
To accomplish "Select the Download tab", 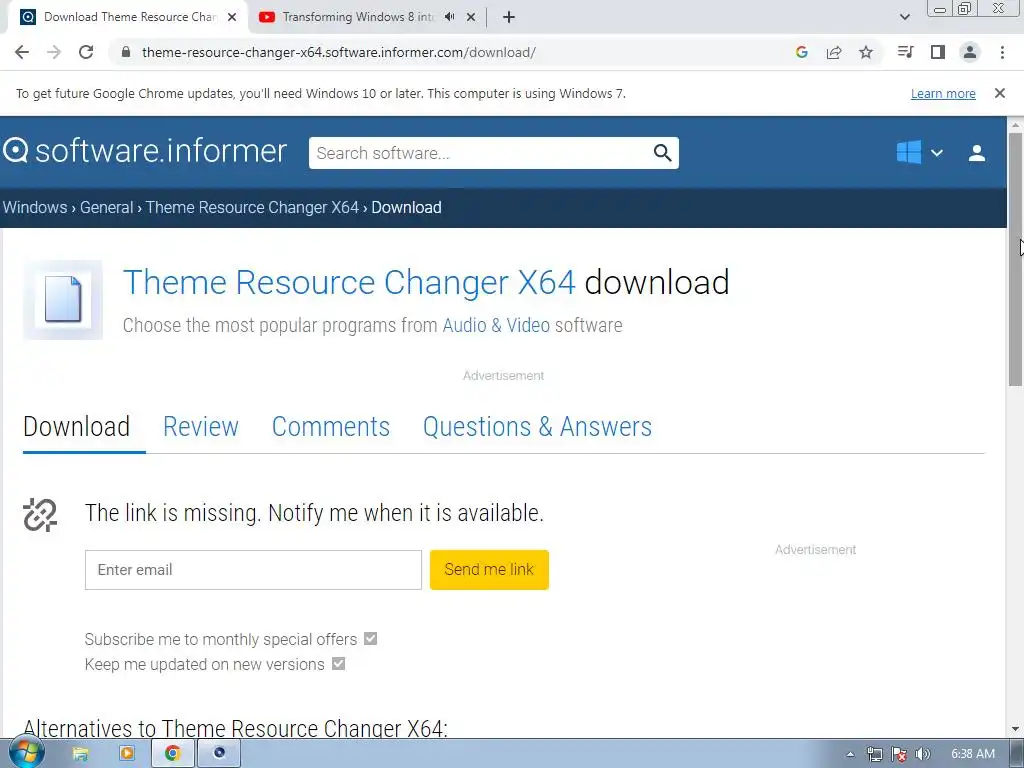I will (x=76, y=426).
